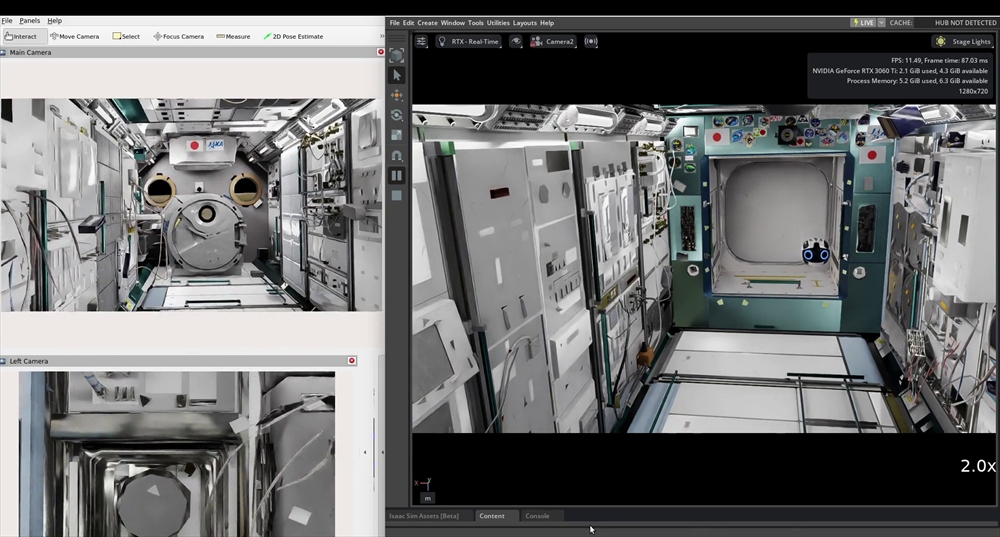1000x537 pixels.
Task: Open the Camera2 camera selection dropdown
Action: coord(553,41)
